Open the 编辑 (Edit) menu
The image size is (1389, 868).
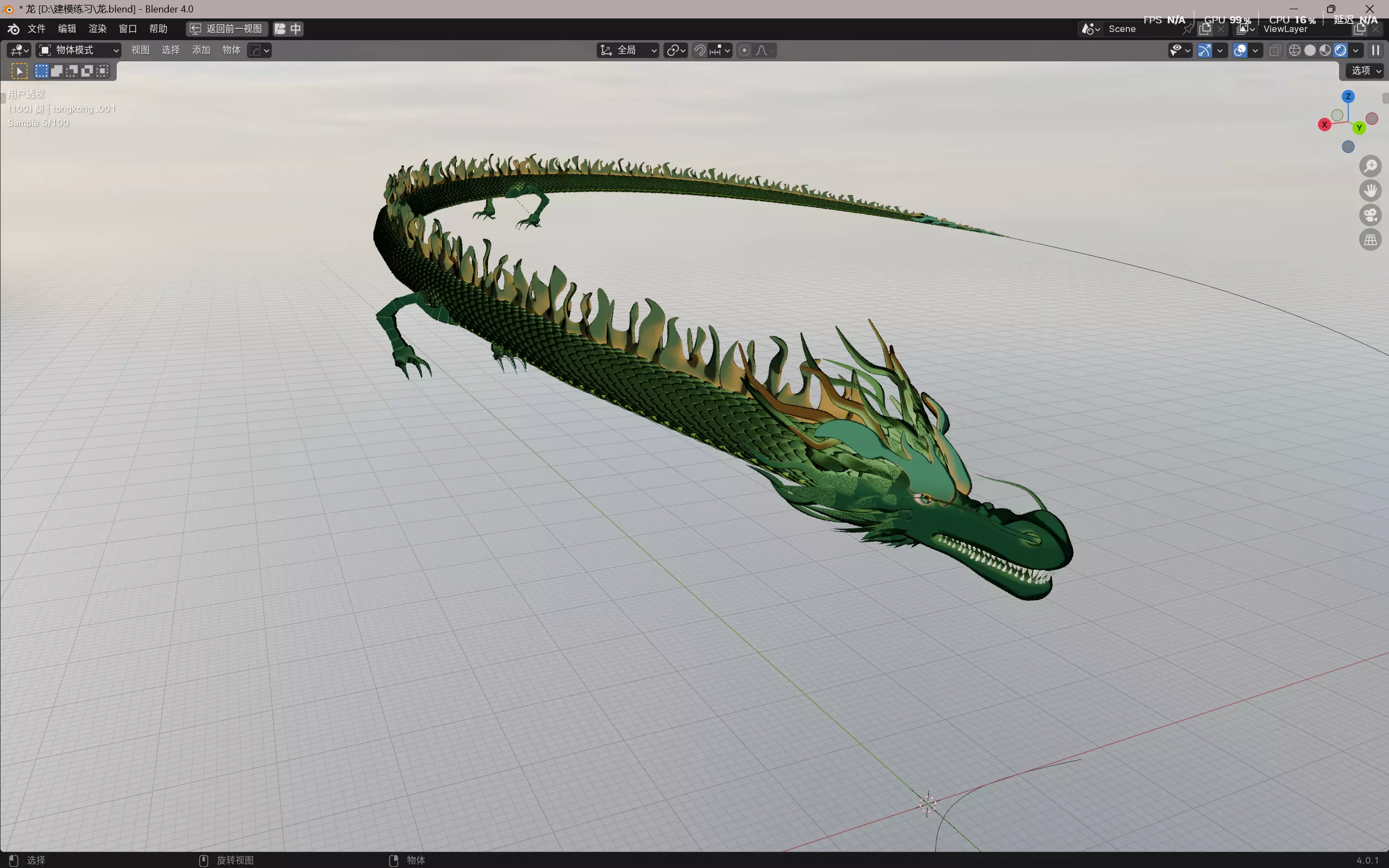click(x=67, y=29)
